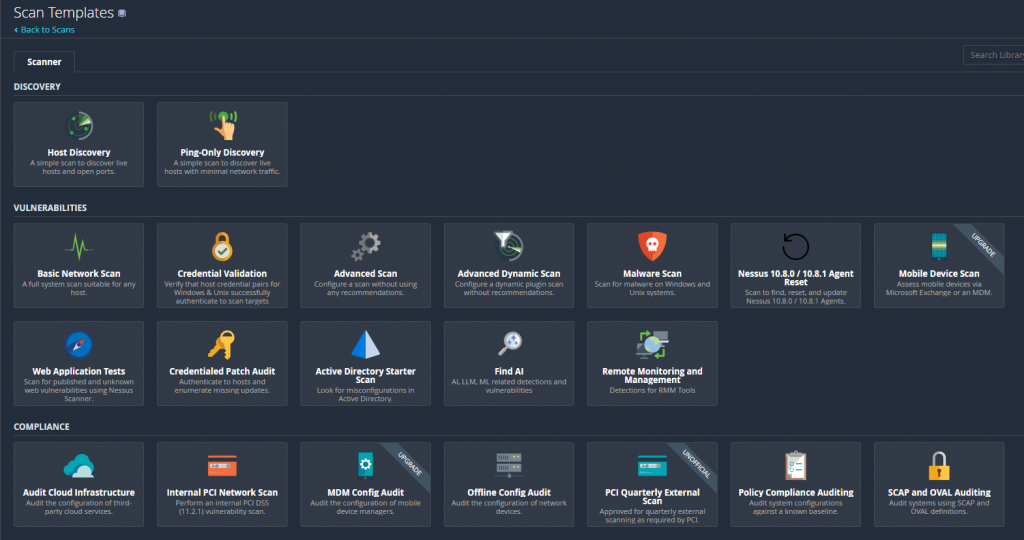Click the Malware Scan title text
The width and height of the screenshot is (1024, 540).
(x=652, y=274)
